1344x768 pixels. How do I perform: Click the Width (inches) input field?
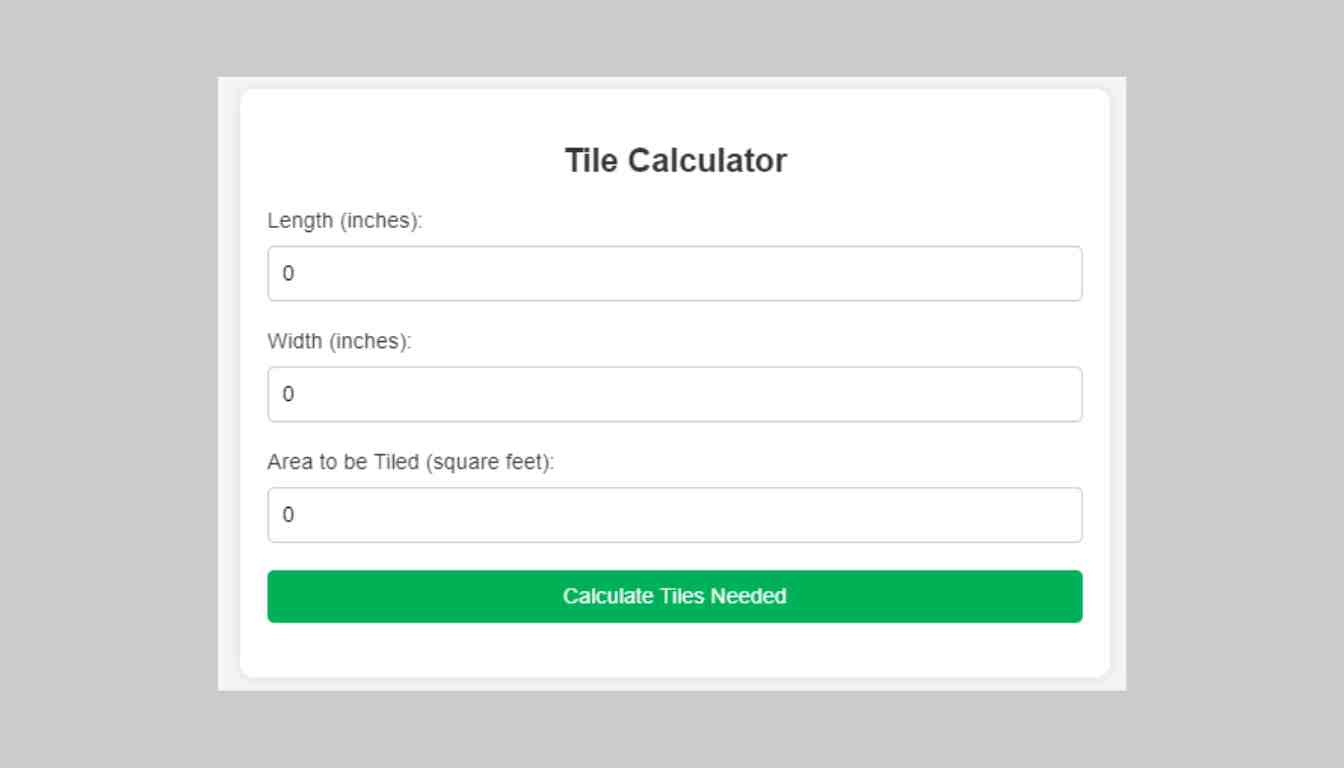[x=675, y=394]
